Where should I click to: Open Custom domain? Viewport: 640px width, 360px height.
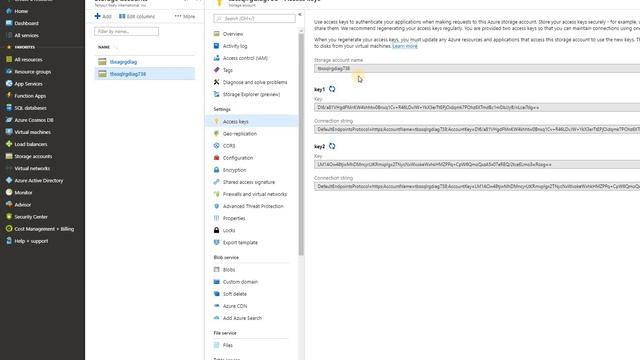[x=240, y=282]
